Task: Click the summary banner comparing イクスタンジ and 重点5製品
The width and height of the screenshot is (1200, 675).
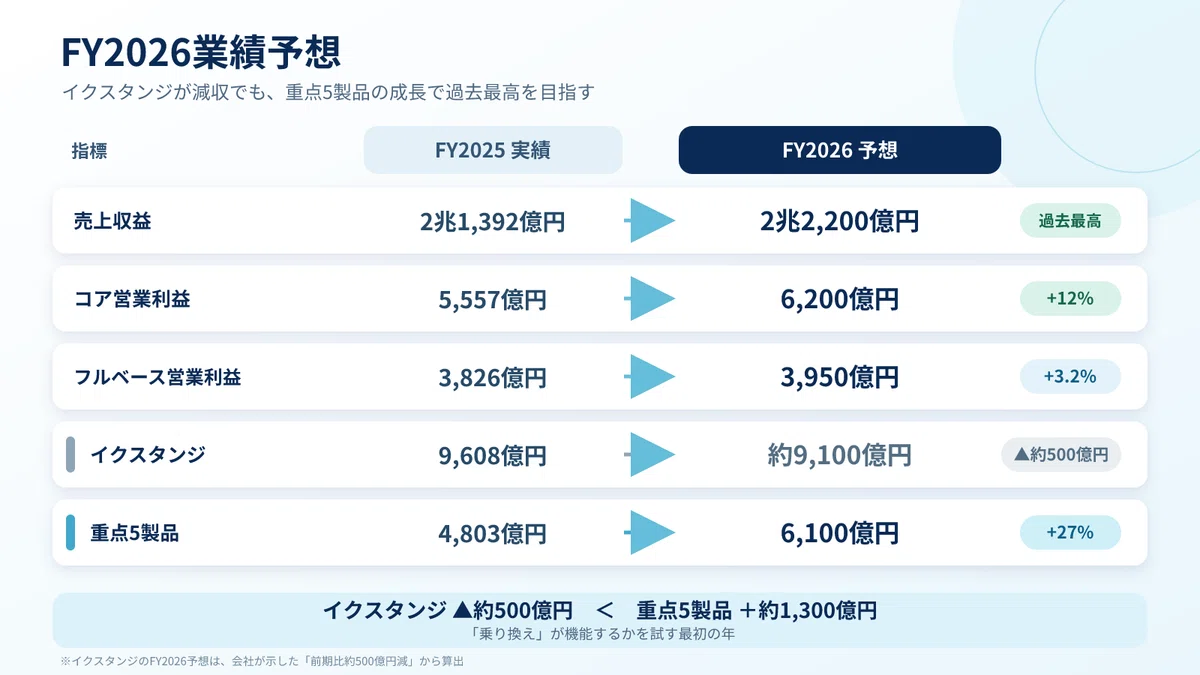Action: click(x=600, y=620)
